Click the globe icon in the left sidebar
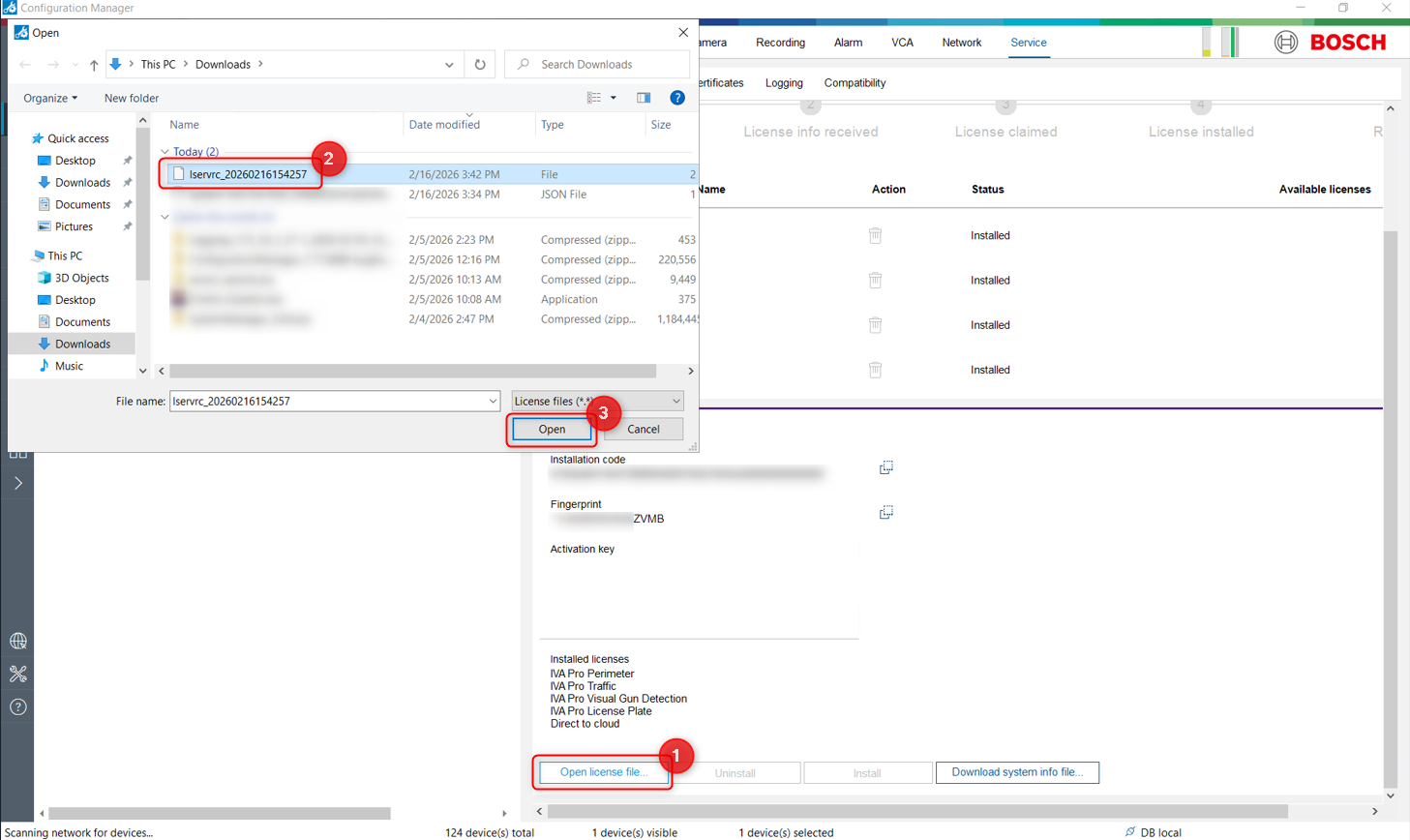The width and height of the screenshot is (1410, 840). (17, 641)
